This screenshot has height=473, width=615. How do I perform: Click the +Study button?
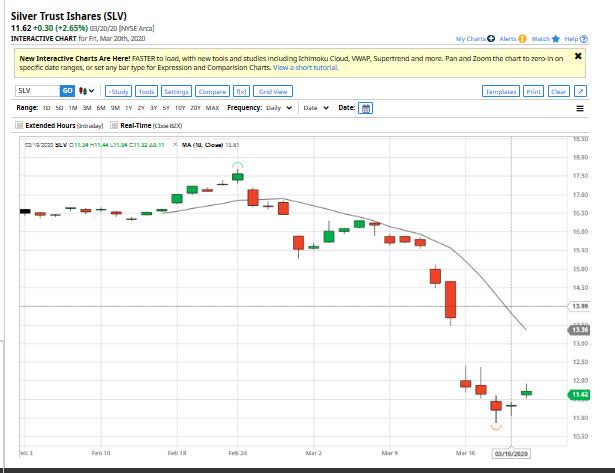tap(118, 91)
